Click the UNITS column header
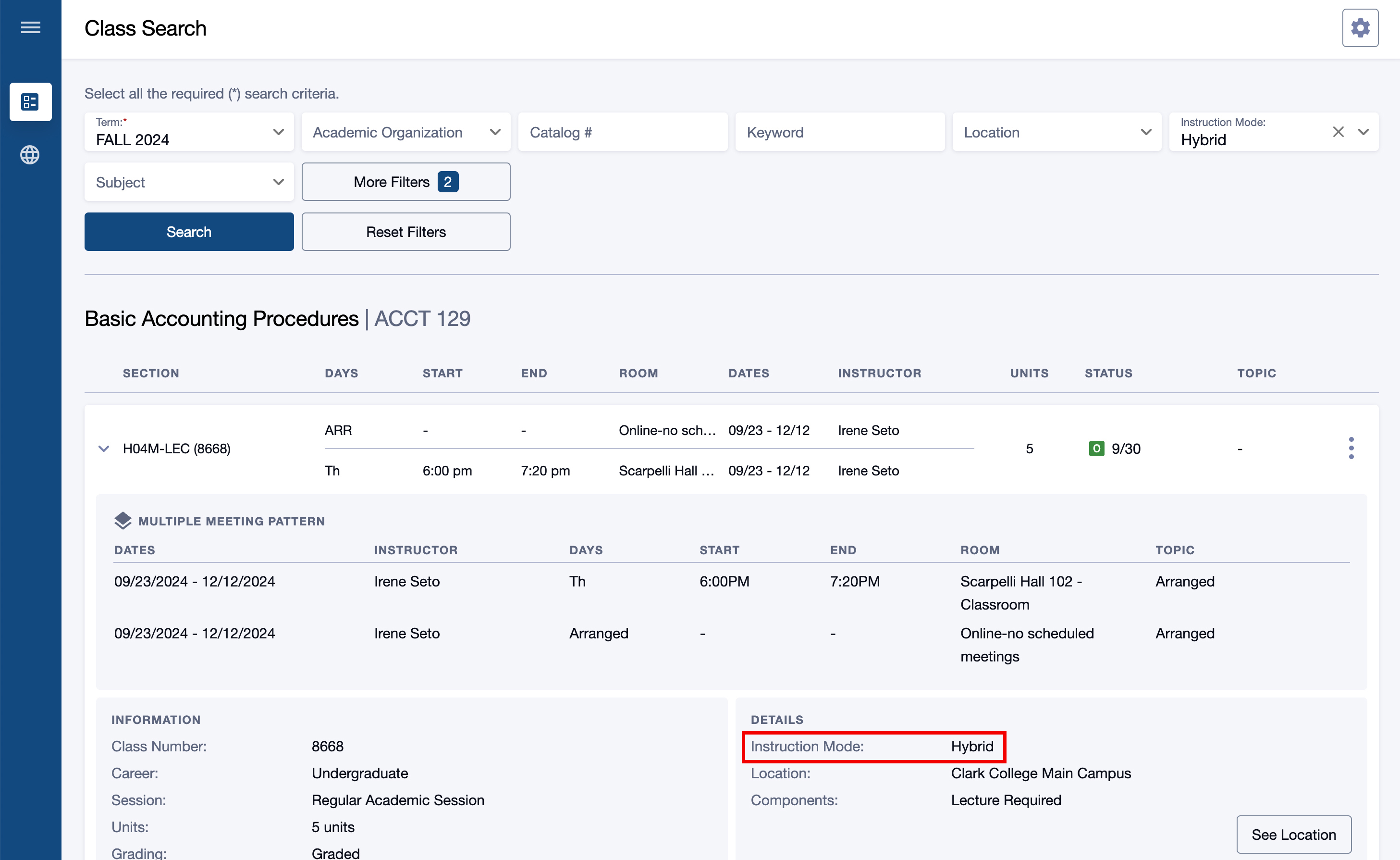Image resolution: width=1400 pixels, height=860 pixels. pyautogui.click(x=1029, y=373)
